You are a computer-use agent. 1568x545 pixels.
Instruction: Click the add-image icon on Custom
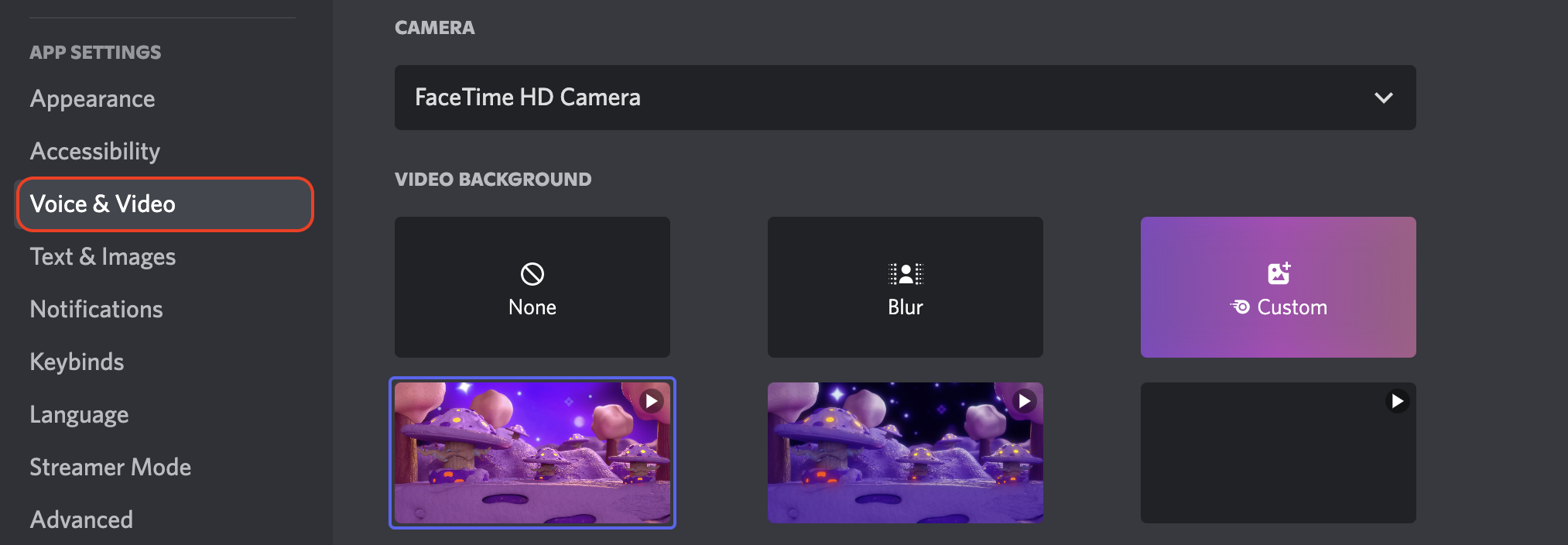point(1279,273)
